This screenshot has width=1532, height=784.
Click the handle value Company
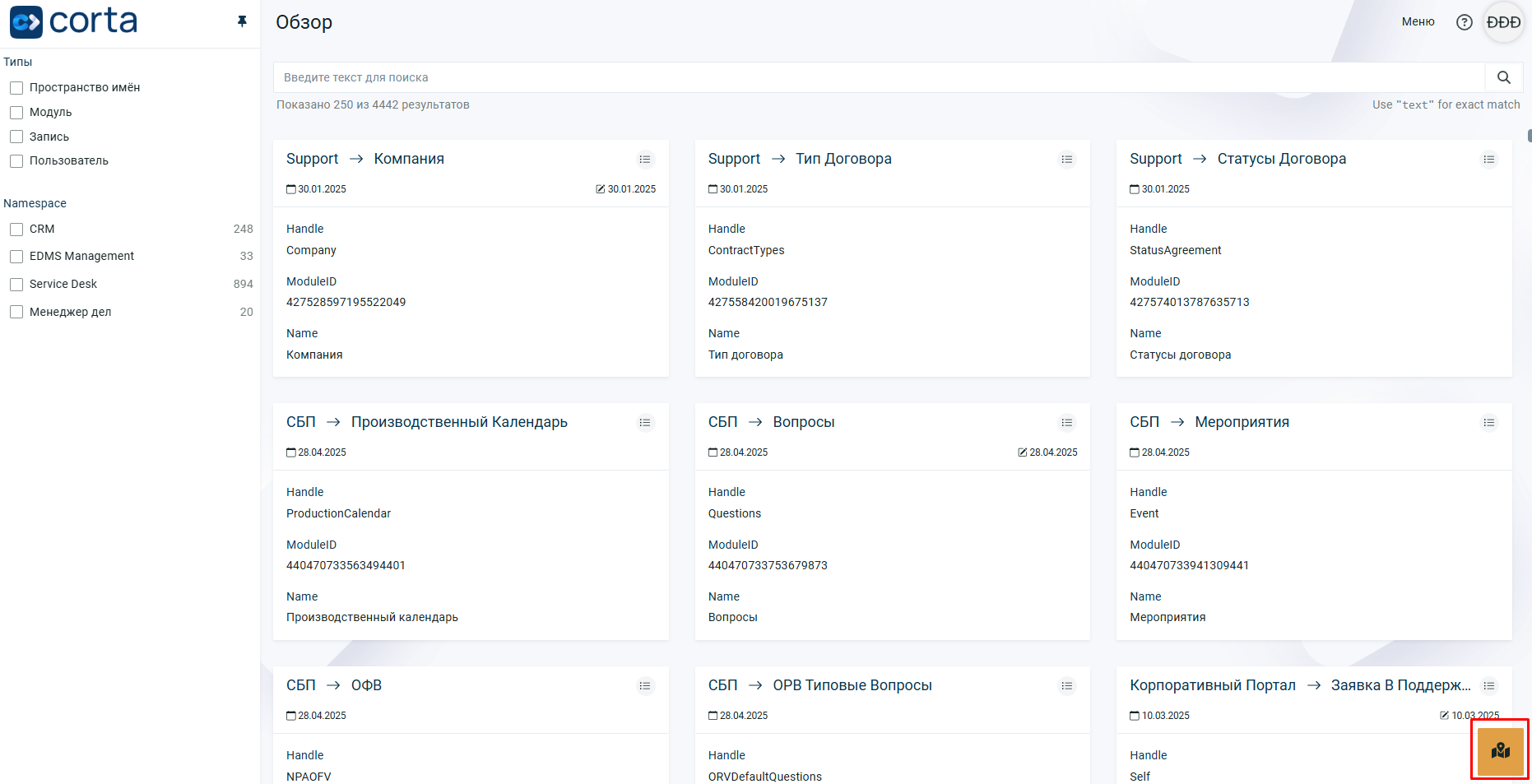point(311,250)
